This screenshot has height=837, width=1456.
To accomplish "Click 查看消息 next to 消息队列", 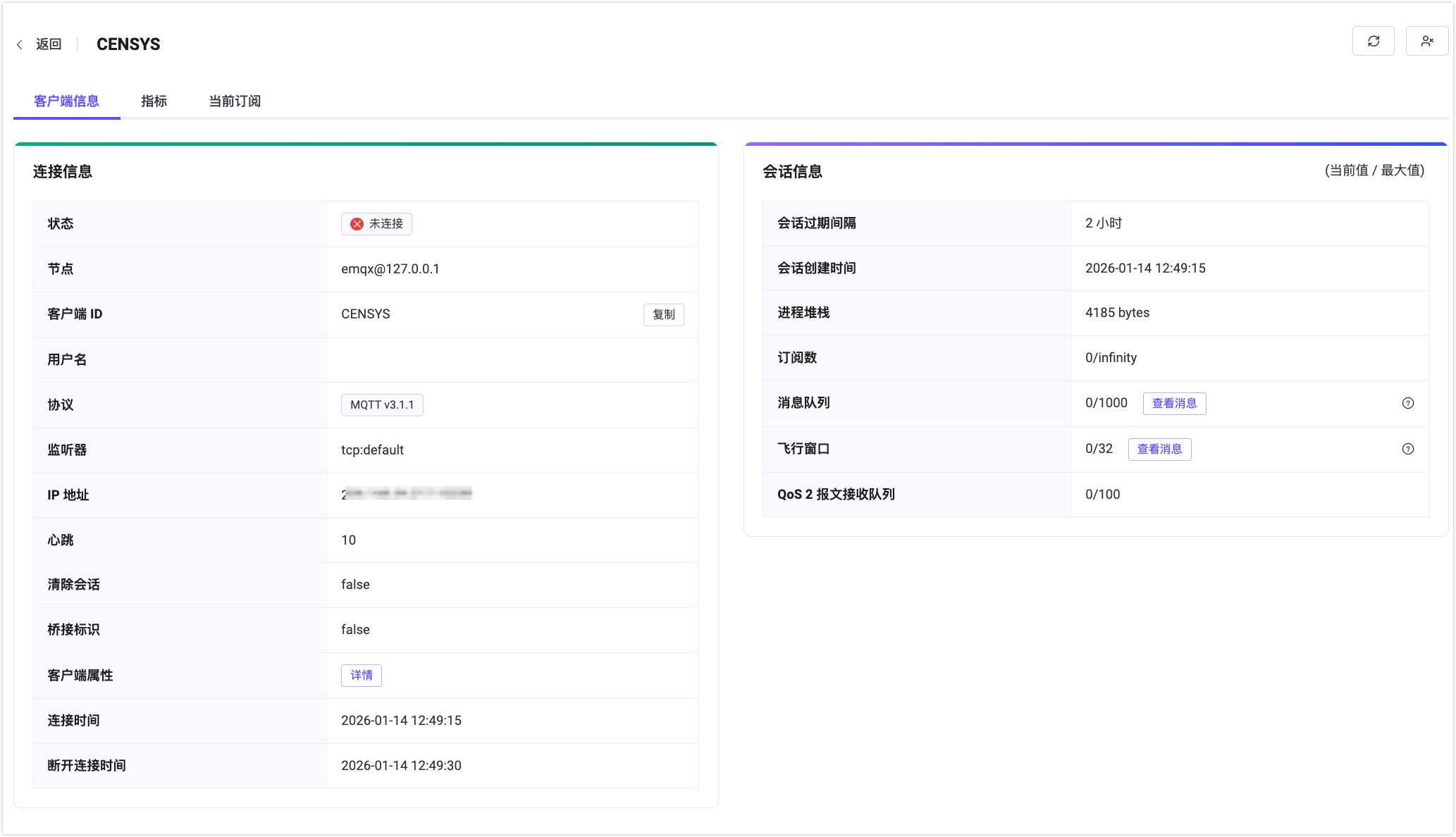I will pos(1174,403).
